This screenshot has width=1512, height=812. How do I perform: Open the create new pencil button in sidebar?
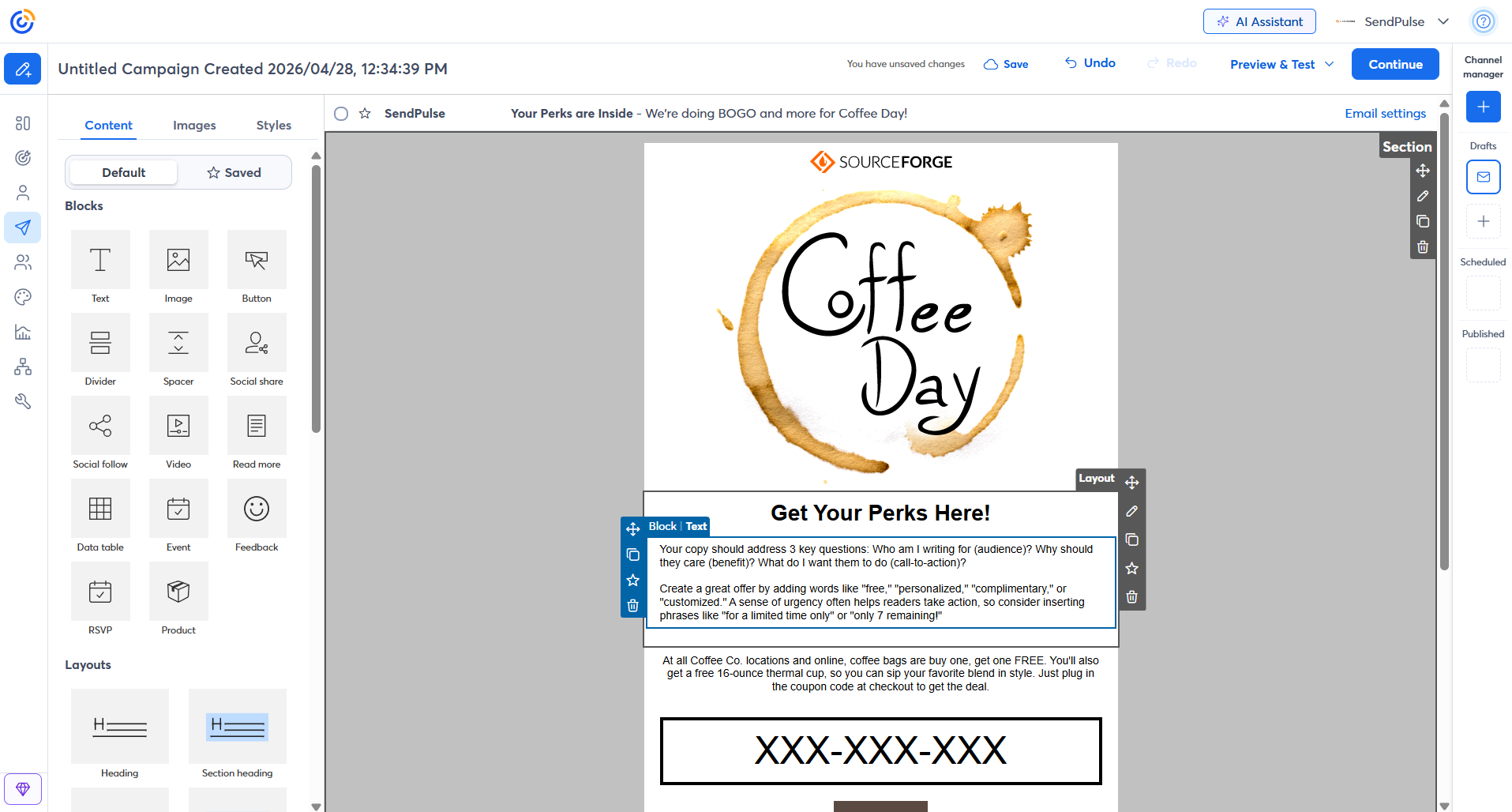[23, 69]
